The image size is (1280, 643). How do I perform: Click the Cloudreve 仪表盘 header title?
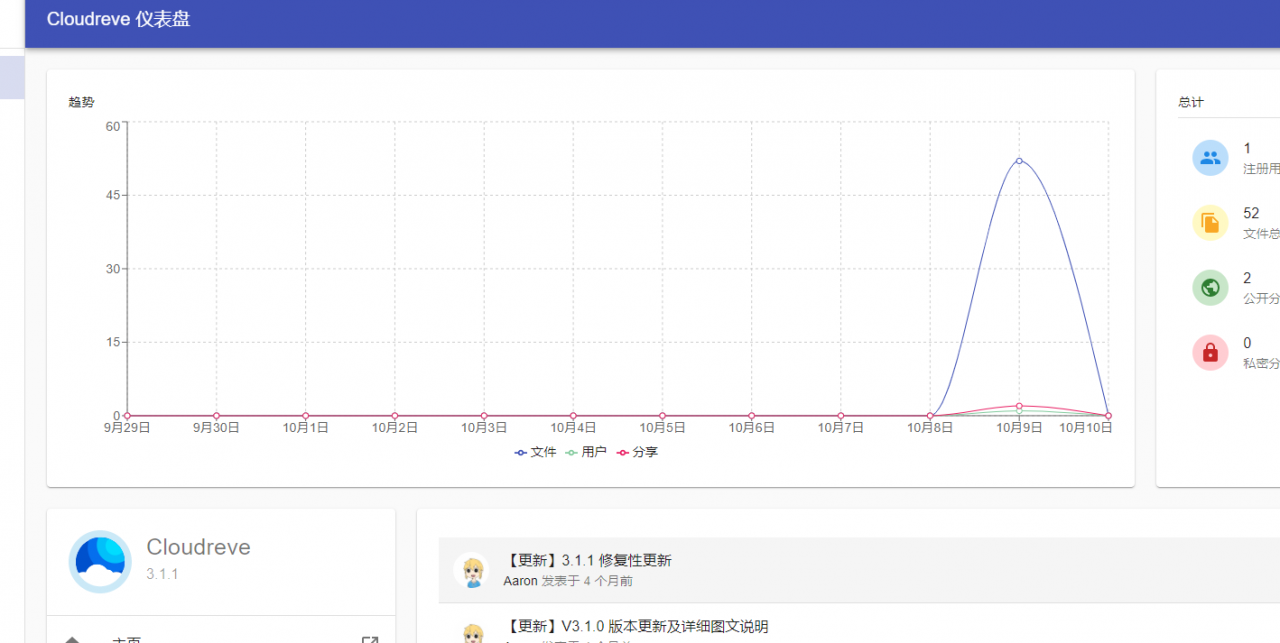point(118,19)
